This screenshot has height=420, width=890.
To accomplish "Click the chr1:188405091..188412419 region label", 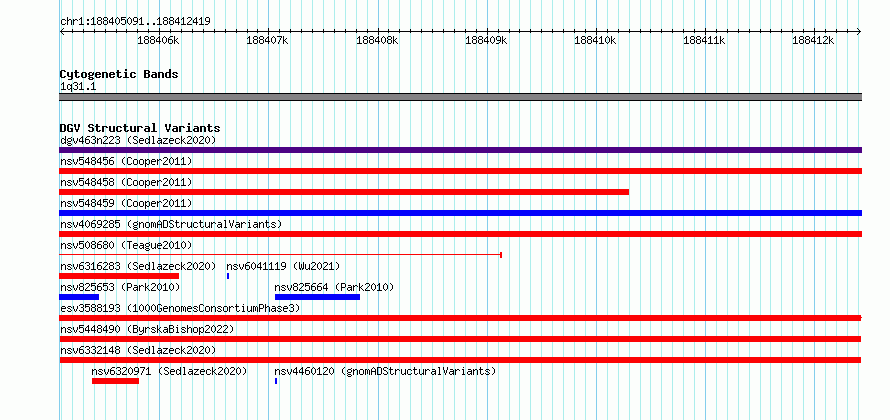I will point(135,22).
